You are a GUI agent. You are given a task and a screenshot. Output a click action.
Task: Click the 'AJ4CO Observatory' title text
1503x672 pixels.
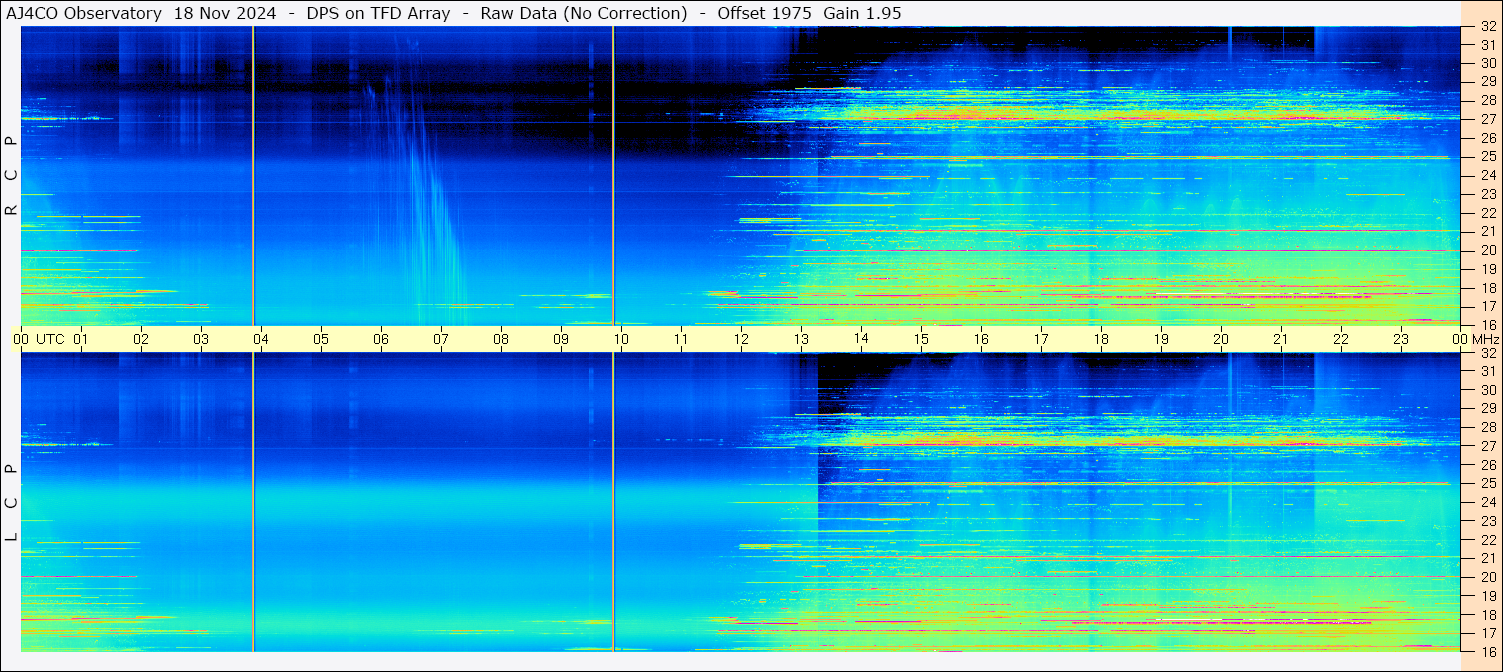click(x=84, y=13)
